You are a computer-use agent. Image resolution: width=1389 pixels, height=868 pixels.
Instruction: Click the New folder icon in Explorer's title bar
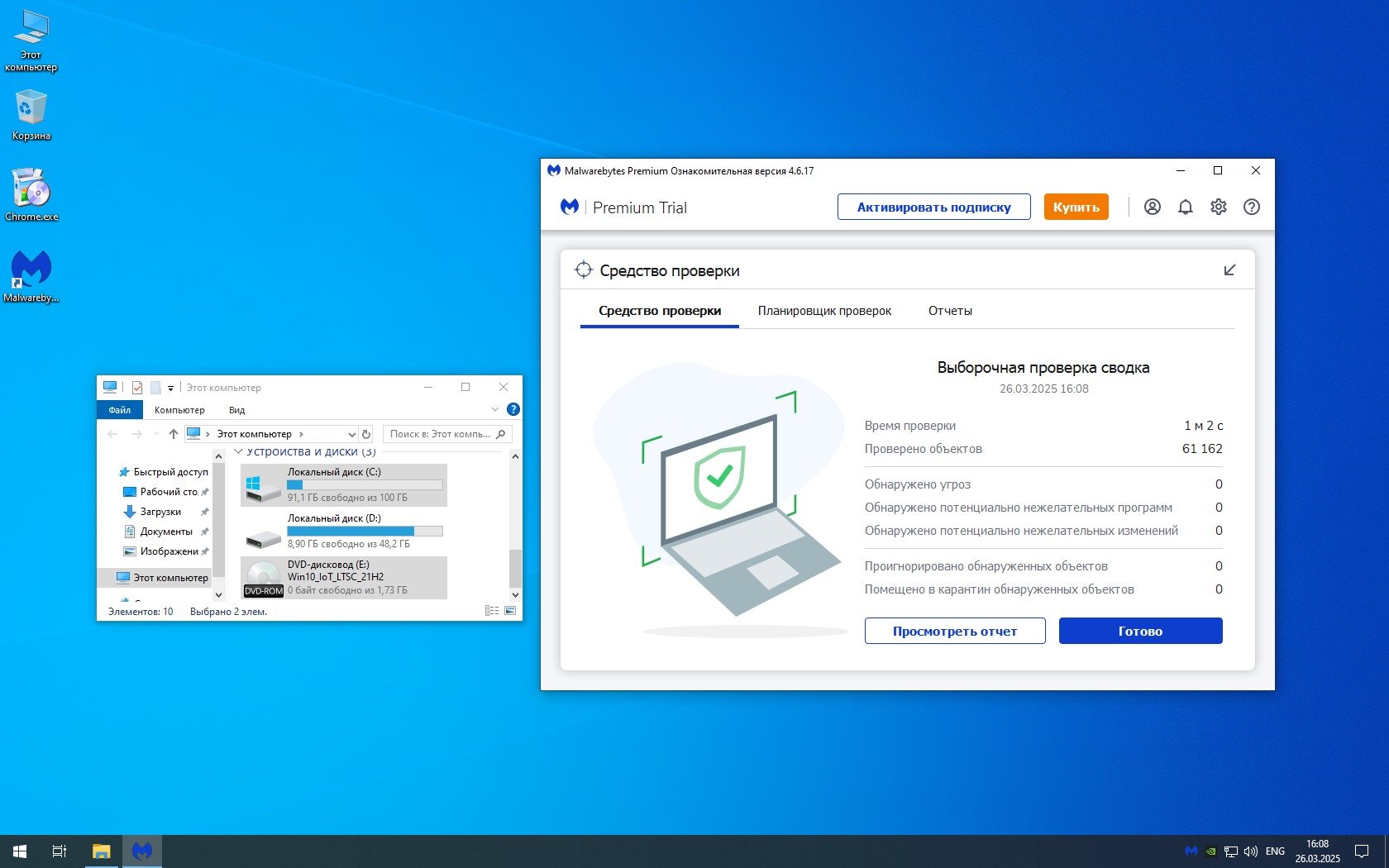pyautogui.click(x=155, y=387)
